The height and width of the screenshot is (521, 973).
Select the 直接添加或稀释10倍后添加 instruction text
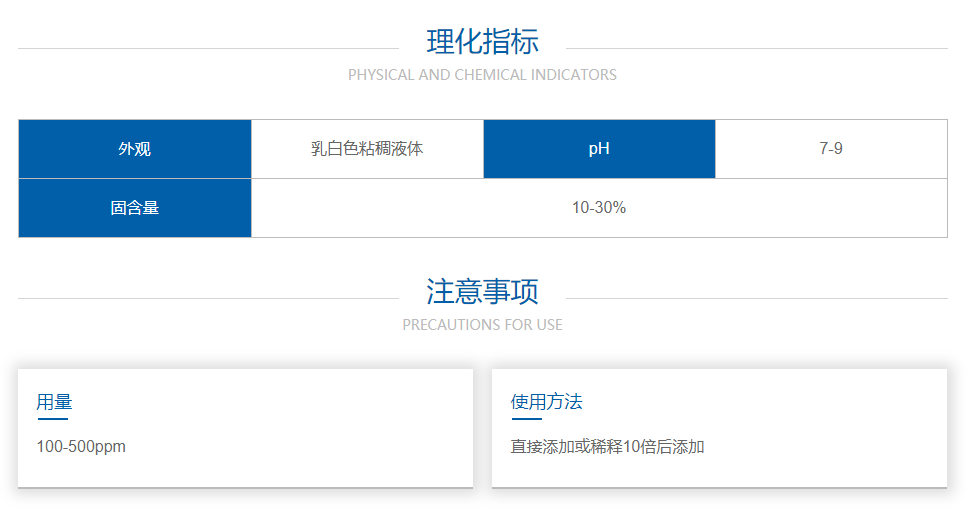pyautogui.click(x=607, y=447)
